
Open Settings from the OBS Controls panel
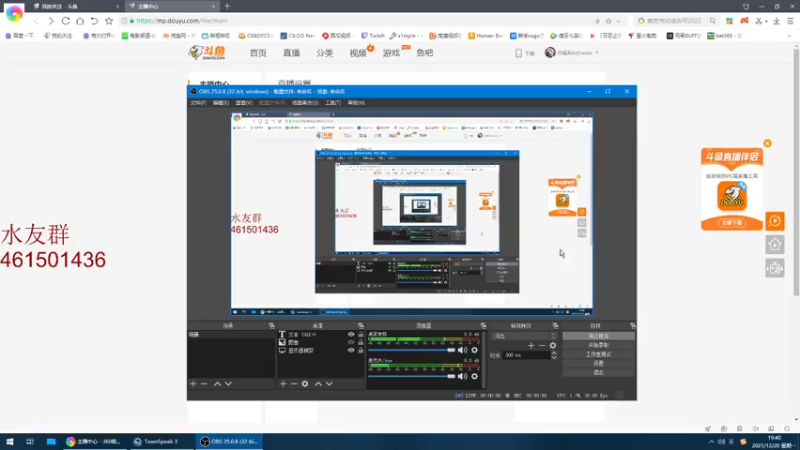coord(598,363)
